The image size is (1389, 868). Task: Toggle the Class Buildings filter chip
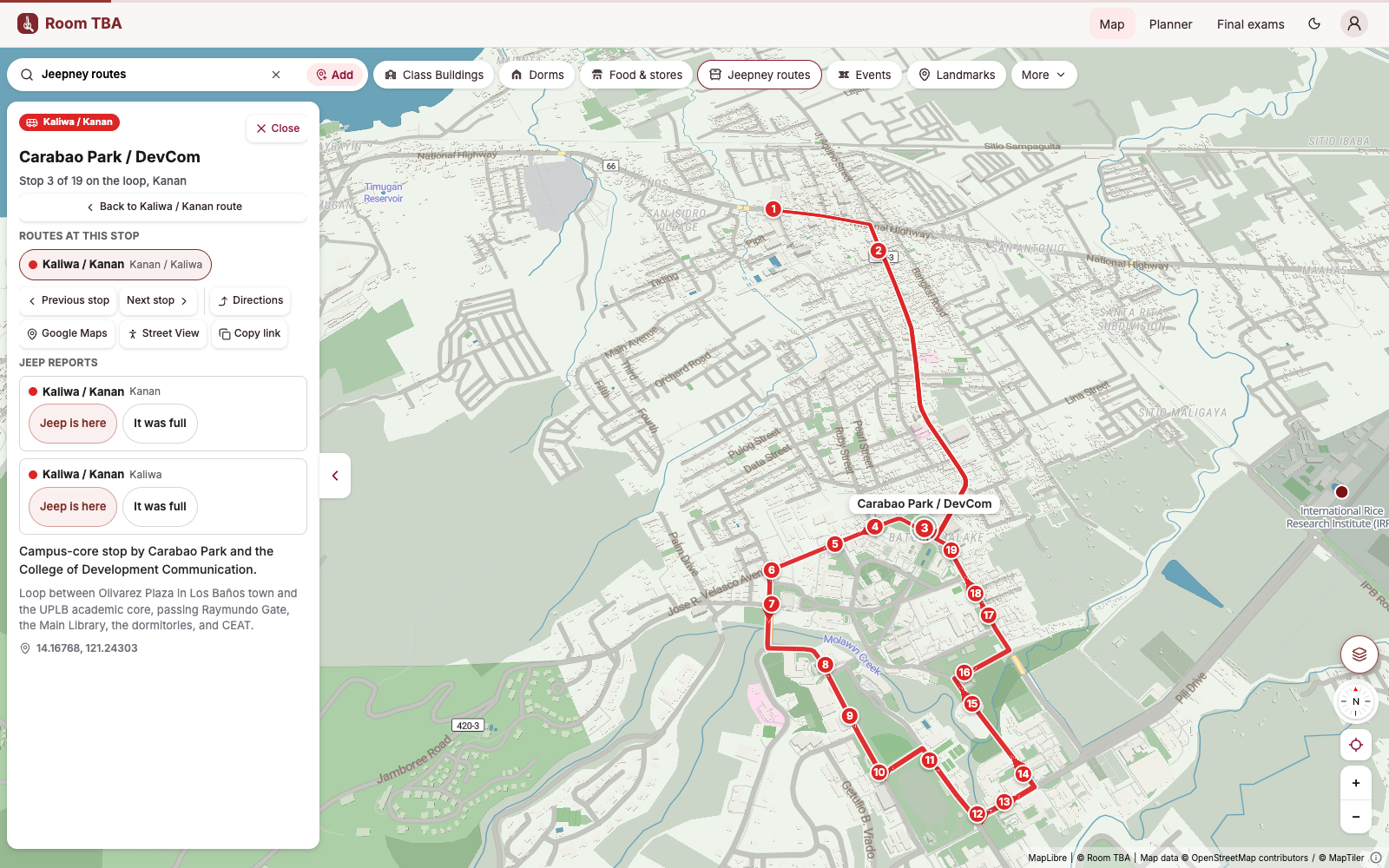(x=434, y=75)
